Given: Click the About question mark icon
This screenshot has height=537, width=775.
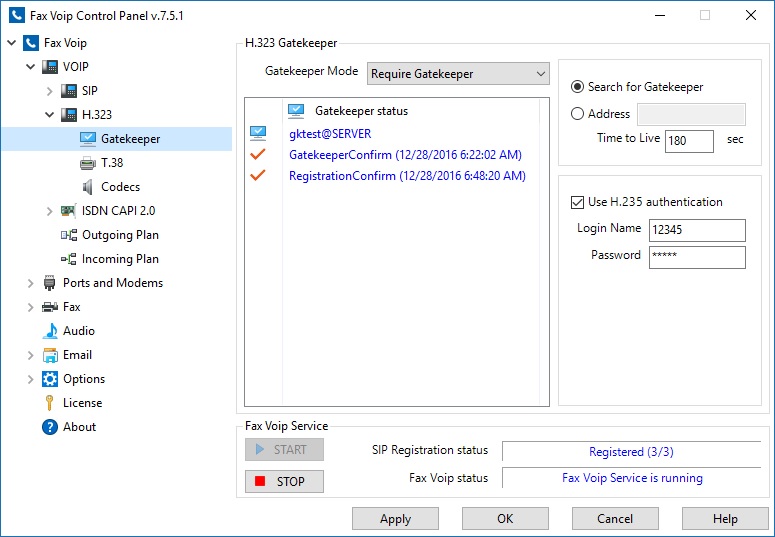Looking at the screenshot, I should point(49,427).
